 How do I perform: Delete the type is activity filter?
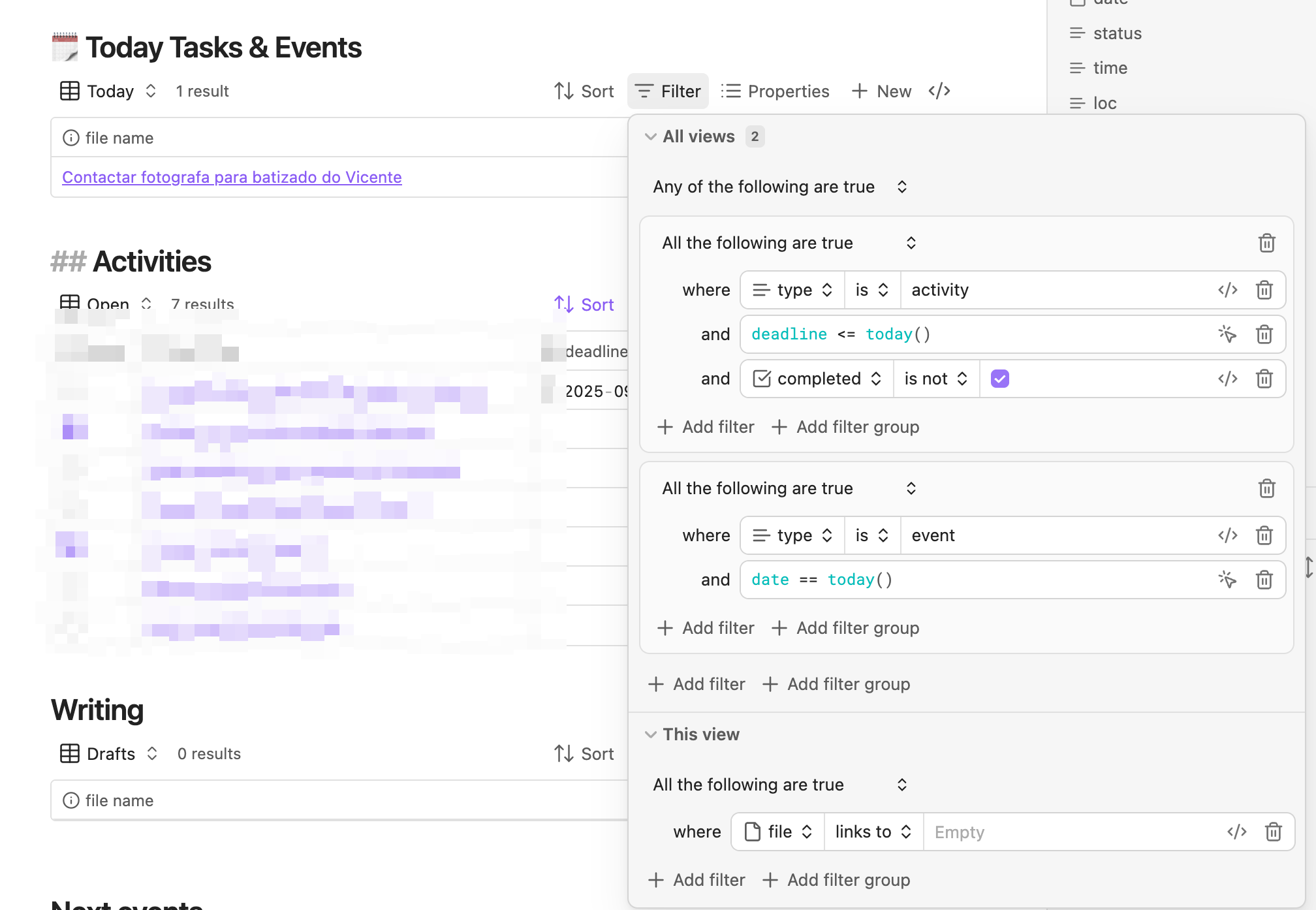pyautogui.click(x=1264, y=290)
